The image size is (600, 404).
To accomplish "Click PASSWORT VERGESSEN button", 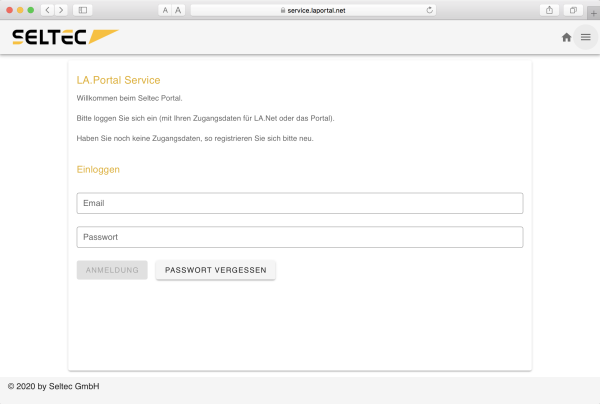I will coord(215,270).
